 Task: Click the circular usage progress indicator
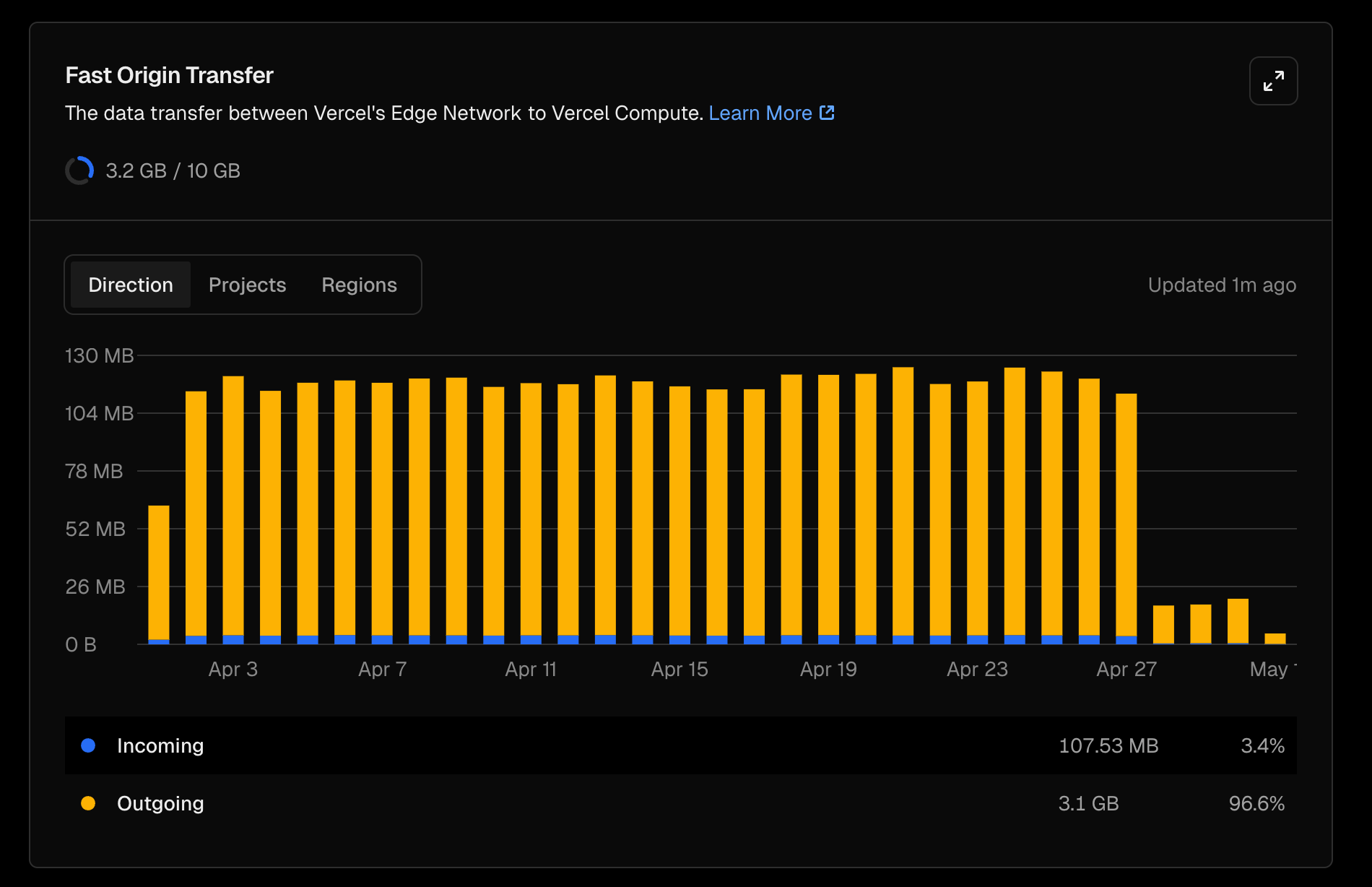pyautogui.click(x=79, y=170)
